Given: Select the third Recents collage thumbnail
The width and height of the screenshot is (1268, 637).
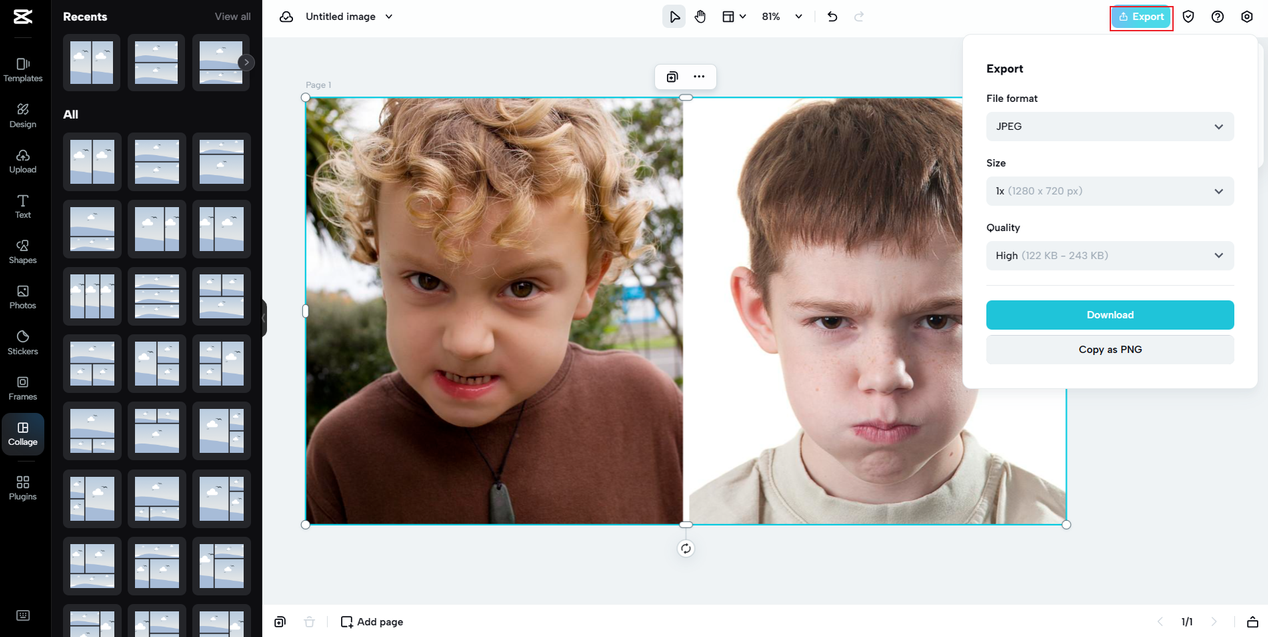Looking at the screenshot, I should [x=220, y=63].
